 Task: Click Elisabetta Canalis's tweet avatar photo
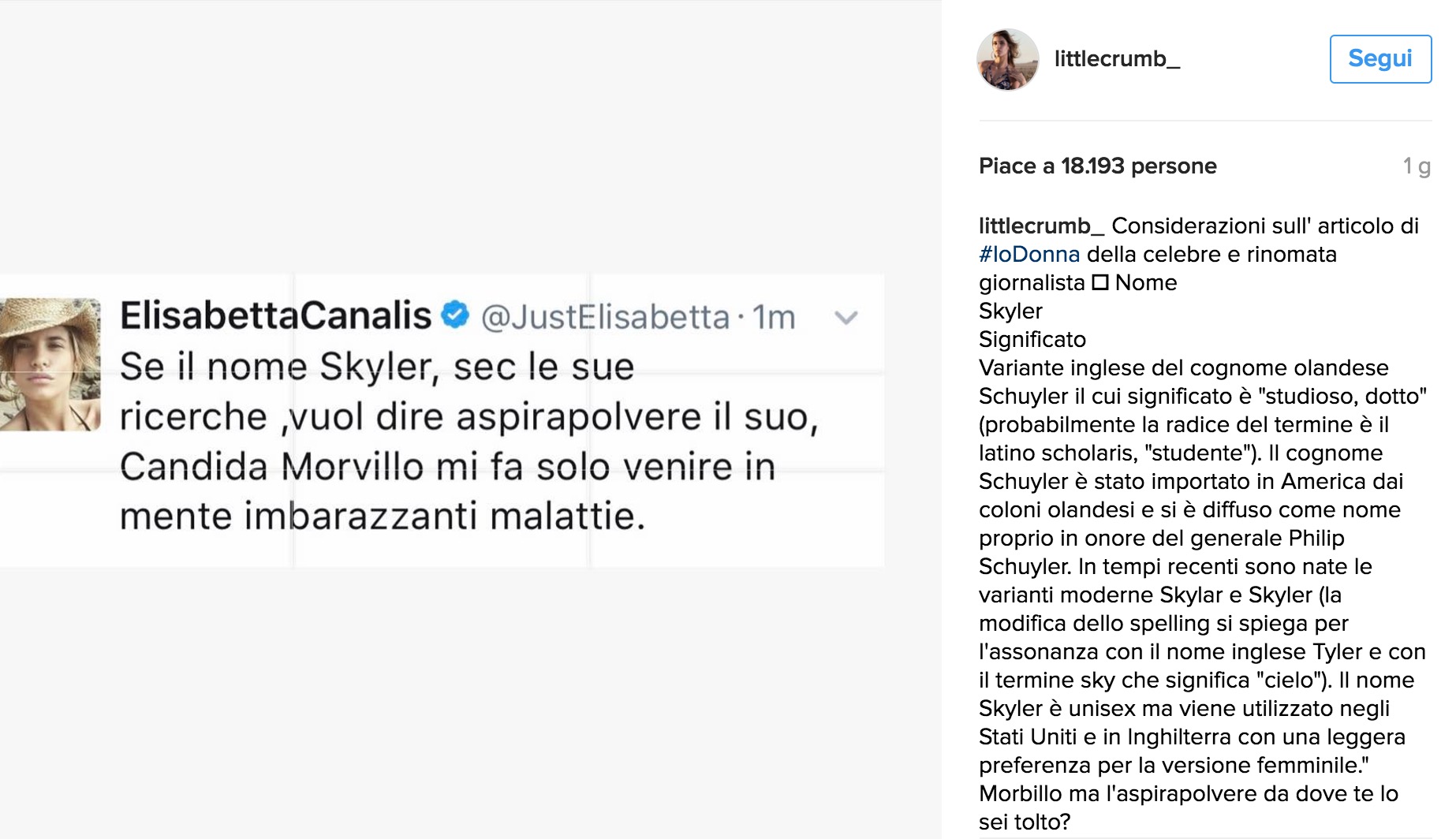click(50, 364)
